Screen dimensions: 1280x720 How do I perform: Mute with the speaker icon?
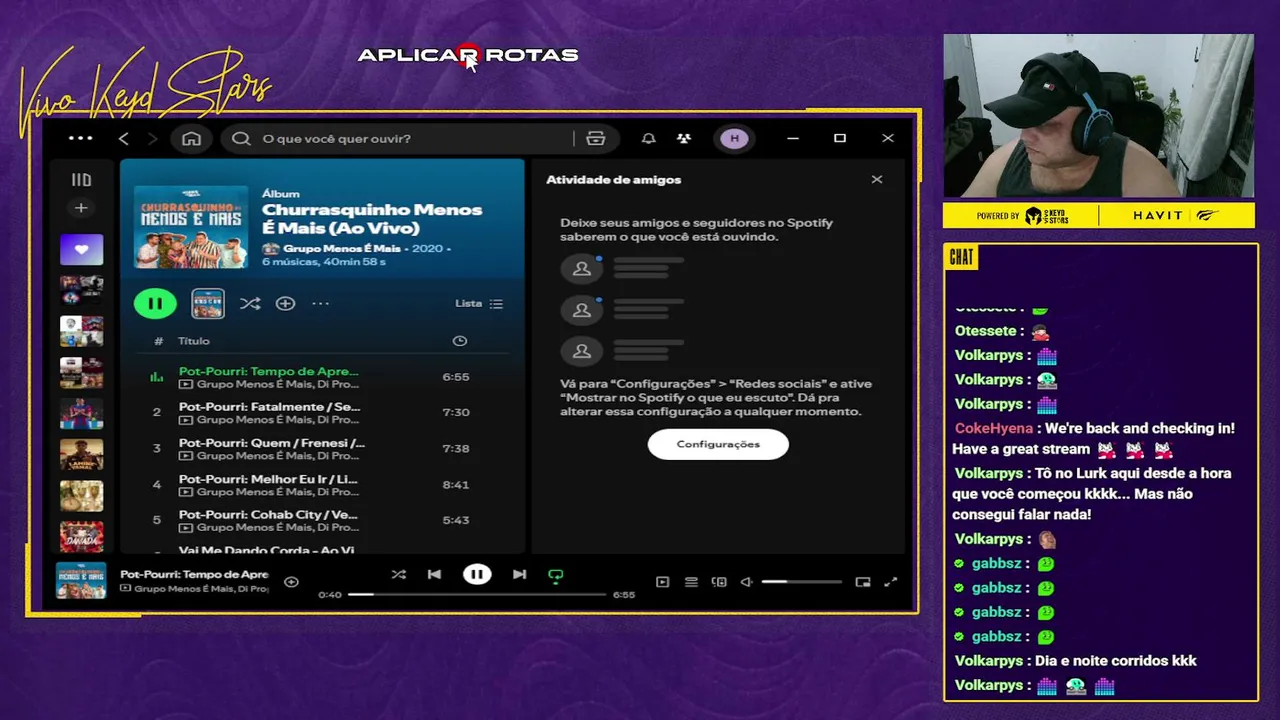746,582
